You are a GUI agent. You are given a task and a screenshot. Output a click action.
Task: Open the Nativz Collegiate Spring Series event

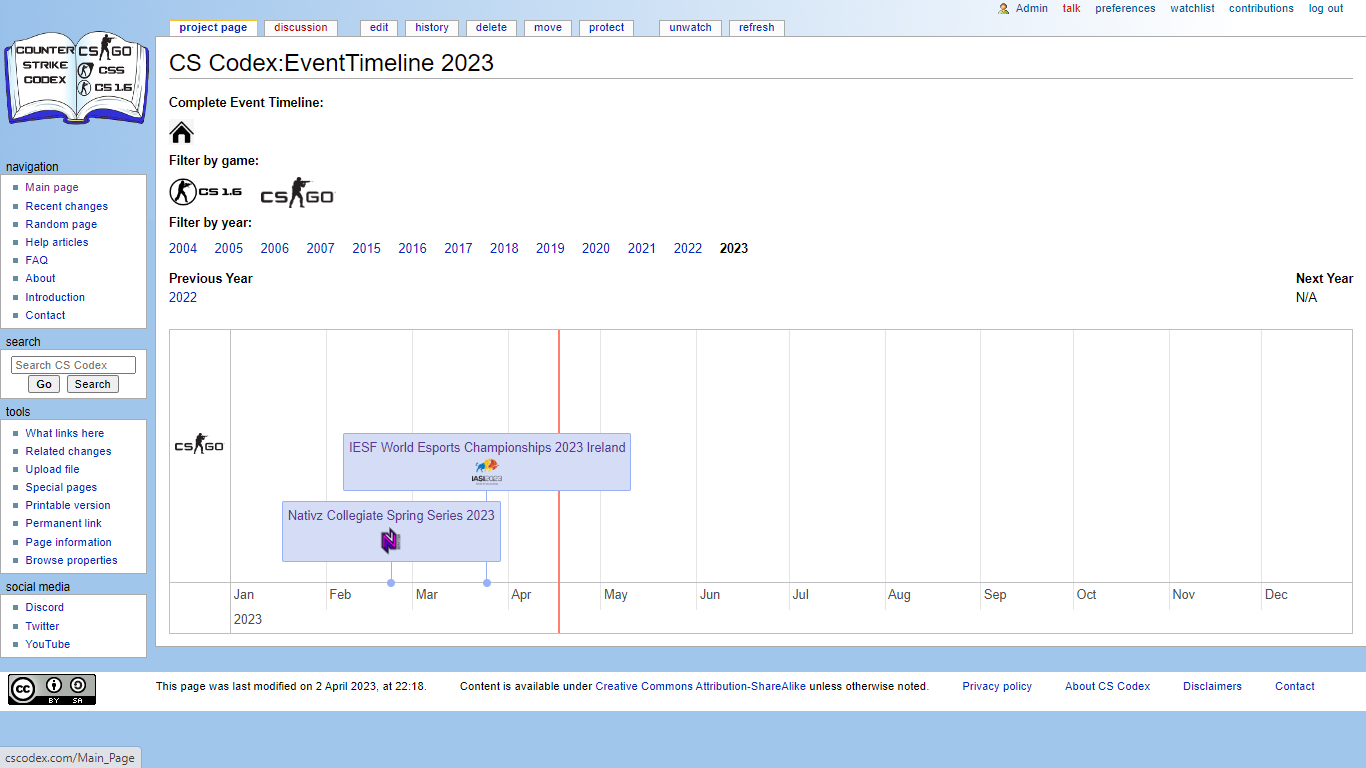(x=391, y=515)
